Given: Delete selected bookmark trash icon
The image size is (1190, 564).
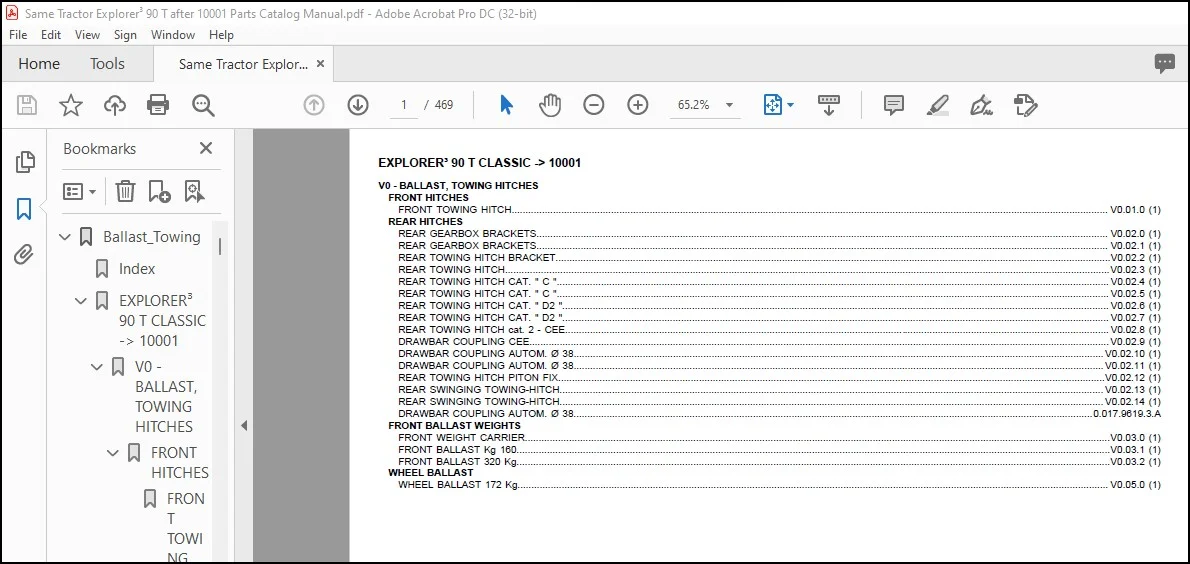Looking at the screenshot, I should [125, 191].
